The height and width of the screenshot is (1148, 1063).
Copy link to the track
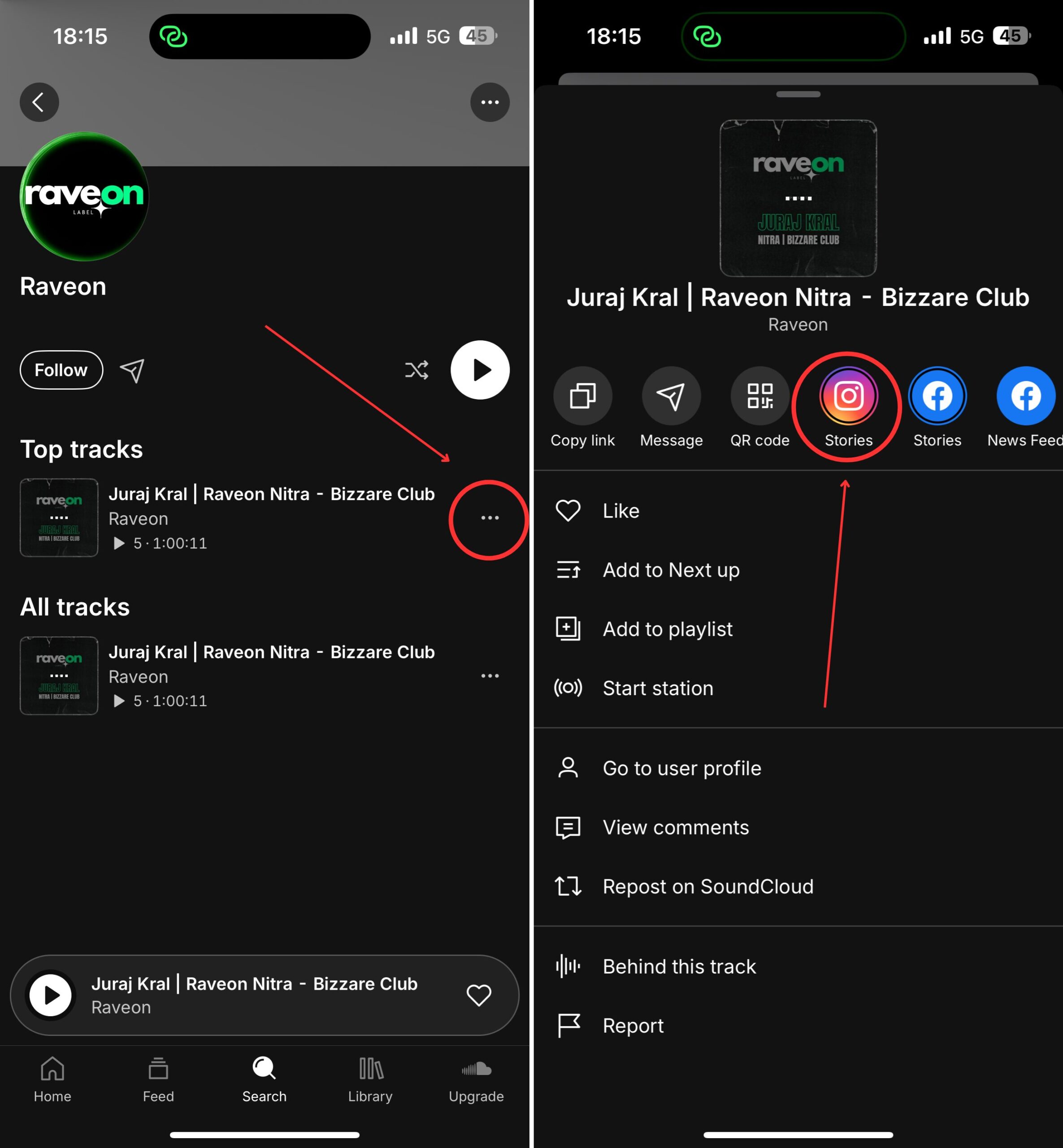[x=583, y=408]
